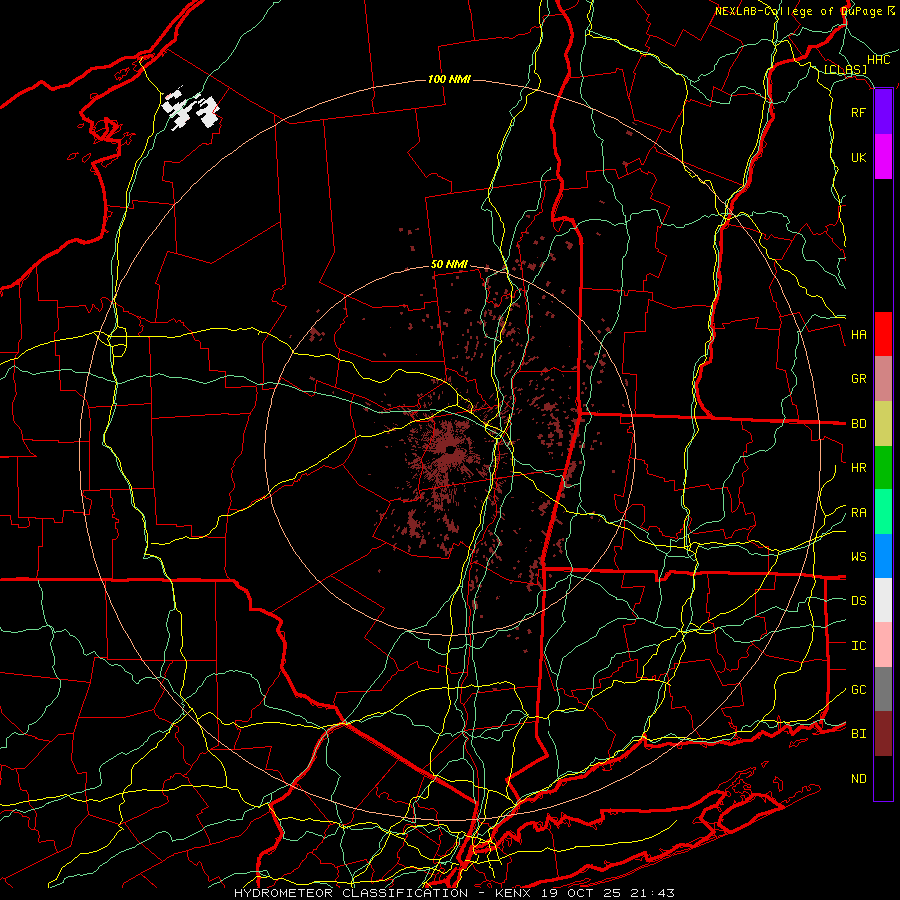Click the BI brown legend swatch

tap(883, 734)
